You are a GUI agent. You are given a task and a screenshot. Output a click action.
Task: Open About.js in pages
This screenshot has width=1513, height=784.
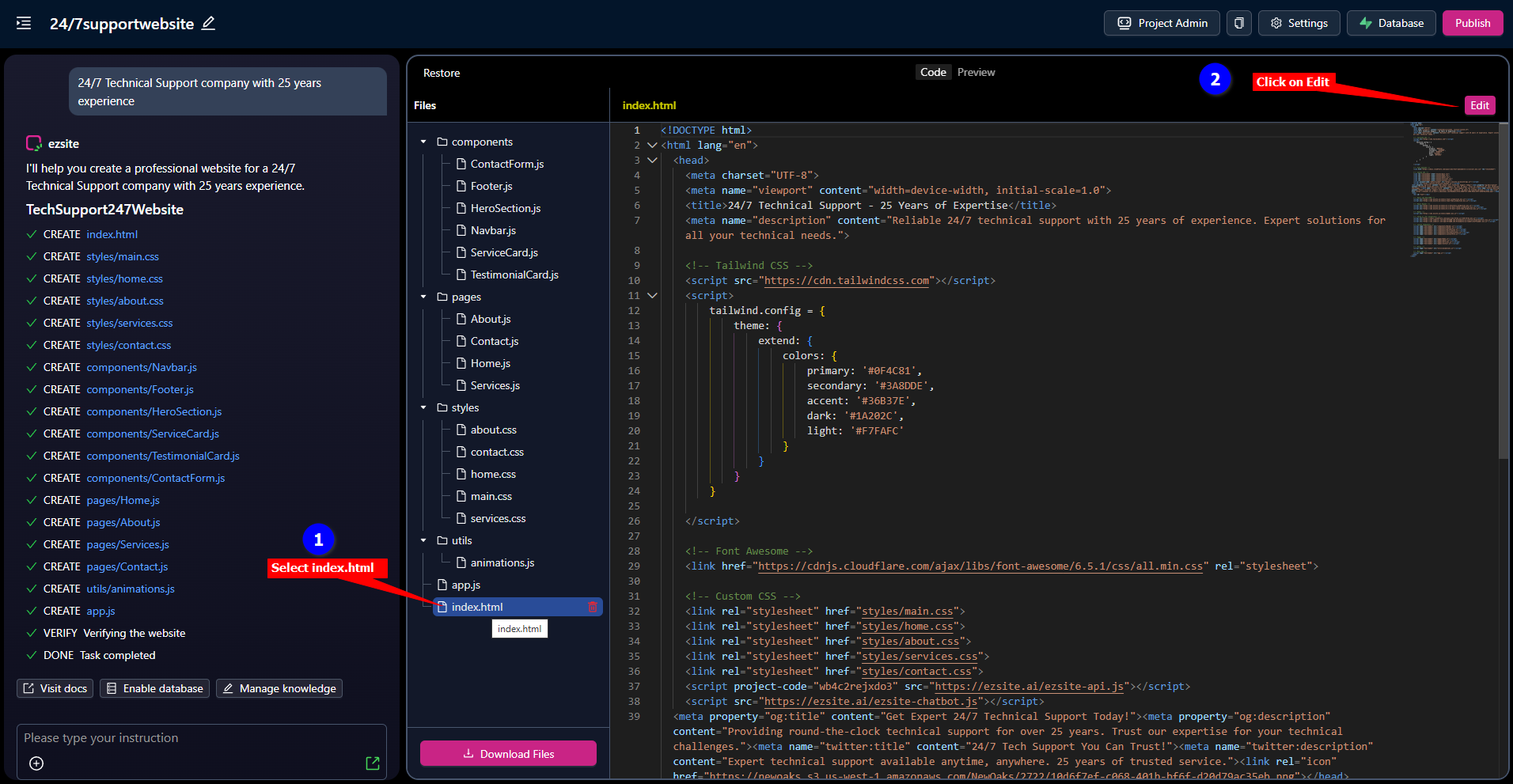click(x=491, y=319)
